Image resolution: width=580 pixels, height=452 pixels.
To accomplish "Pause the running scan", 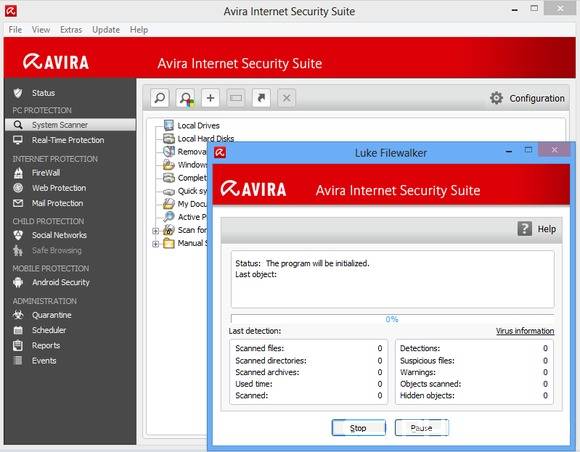I will pyautogui.click(x=422, y=428).
